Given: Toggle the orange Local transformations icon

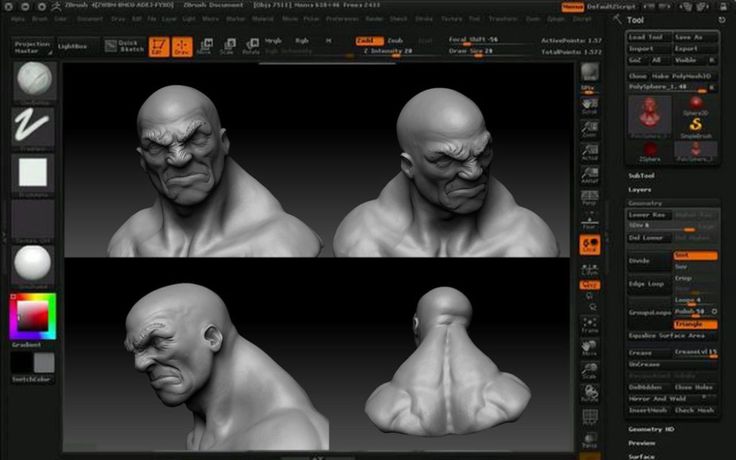Looking at the screenshot, I should [590, 245].
